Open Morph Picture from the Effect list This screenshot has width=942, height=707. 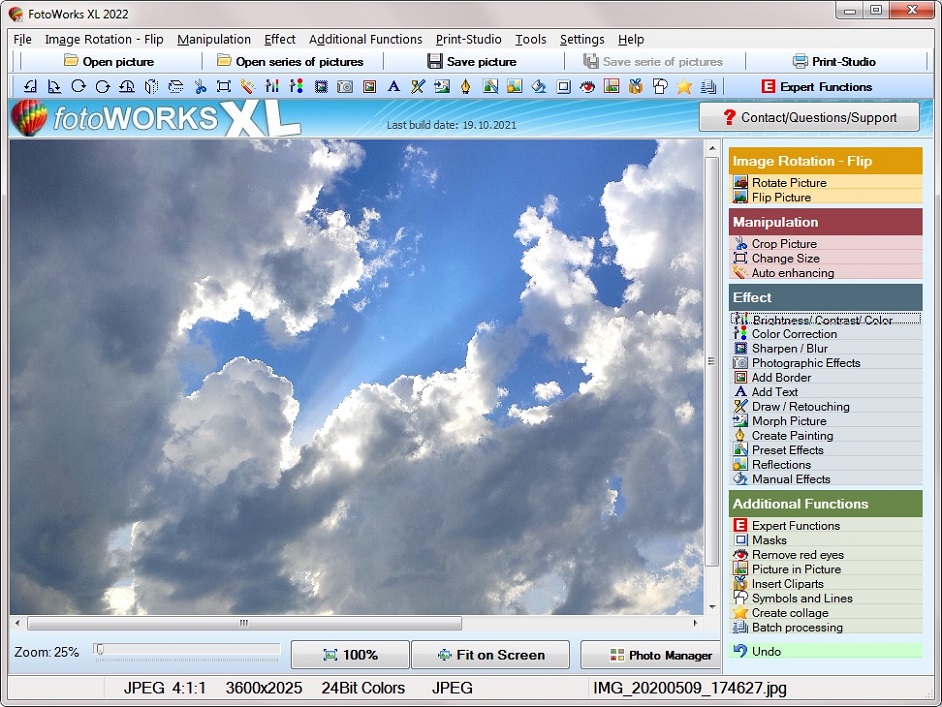[788, 421]
